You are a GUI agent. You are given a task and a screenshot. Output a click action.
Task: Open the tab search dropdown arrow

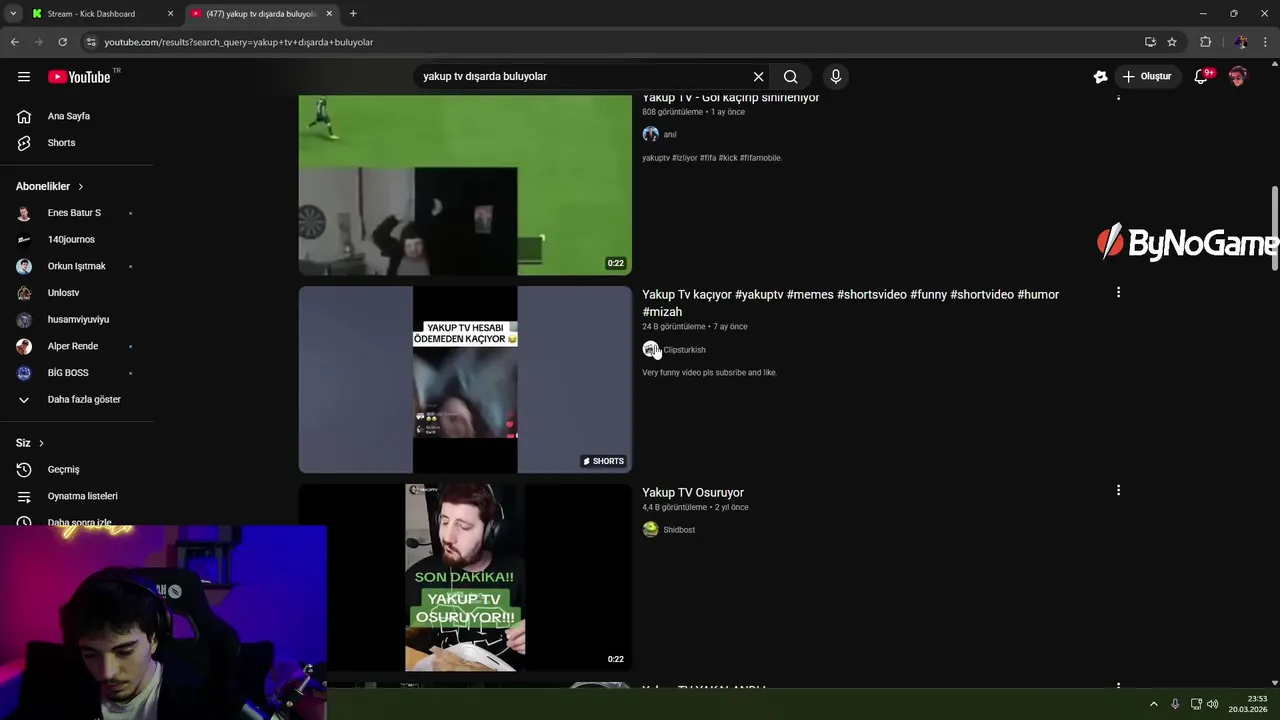point(13,14)
